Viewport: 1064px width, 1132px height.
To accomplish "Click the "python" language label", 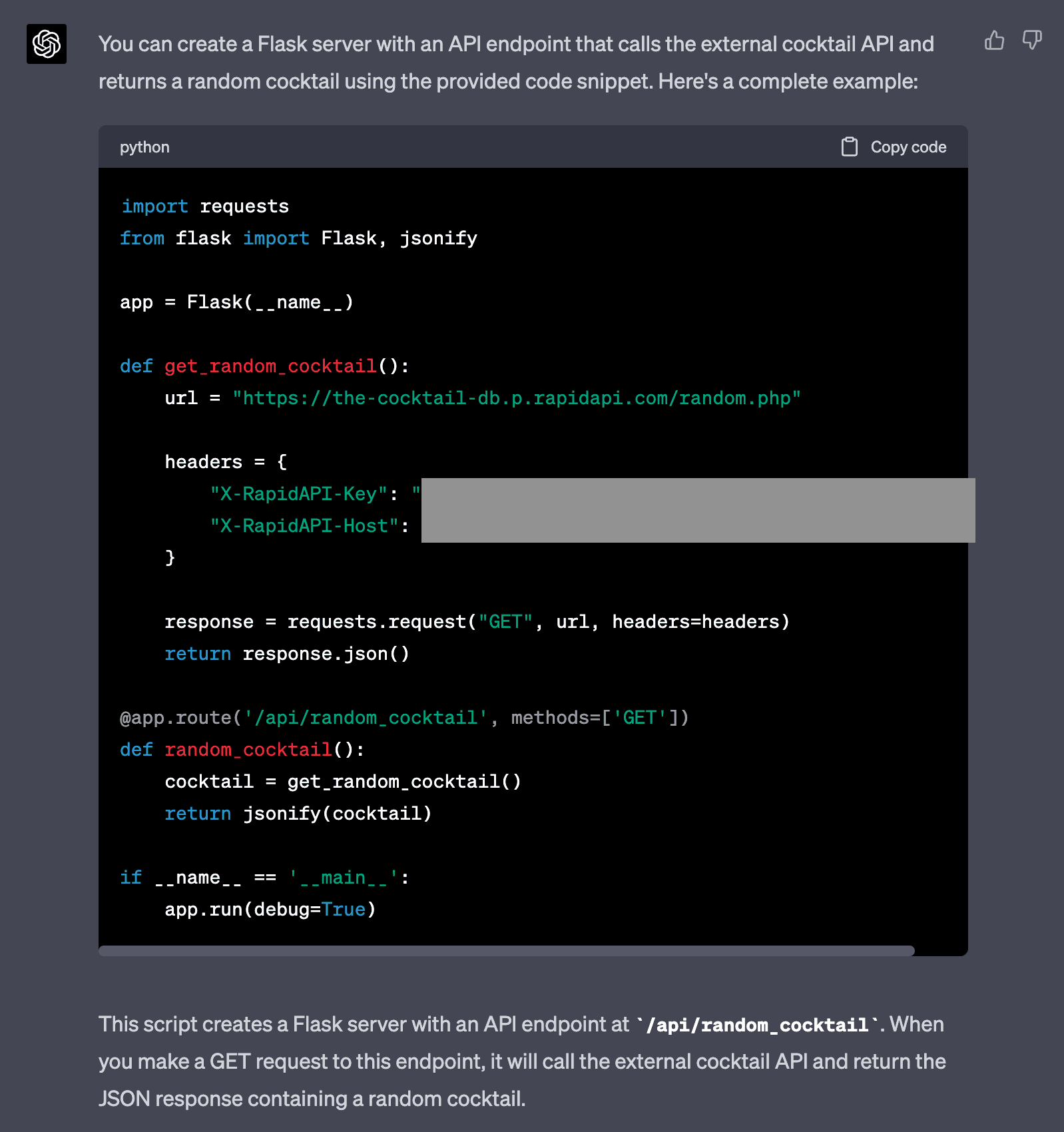I will click(144, 147).
